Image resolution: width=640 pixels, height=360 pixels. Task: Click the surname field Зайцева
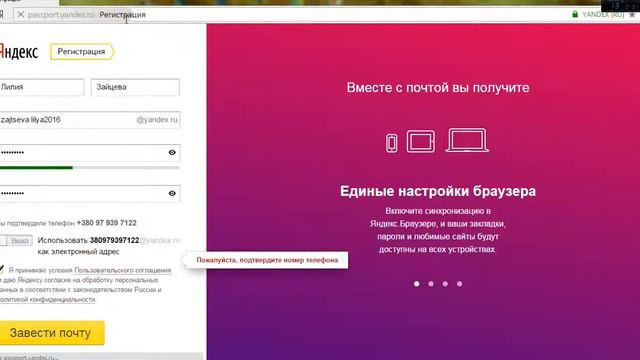point(135,87)
